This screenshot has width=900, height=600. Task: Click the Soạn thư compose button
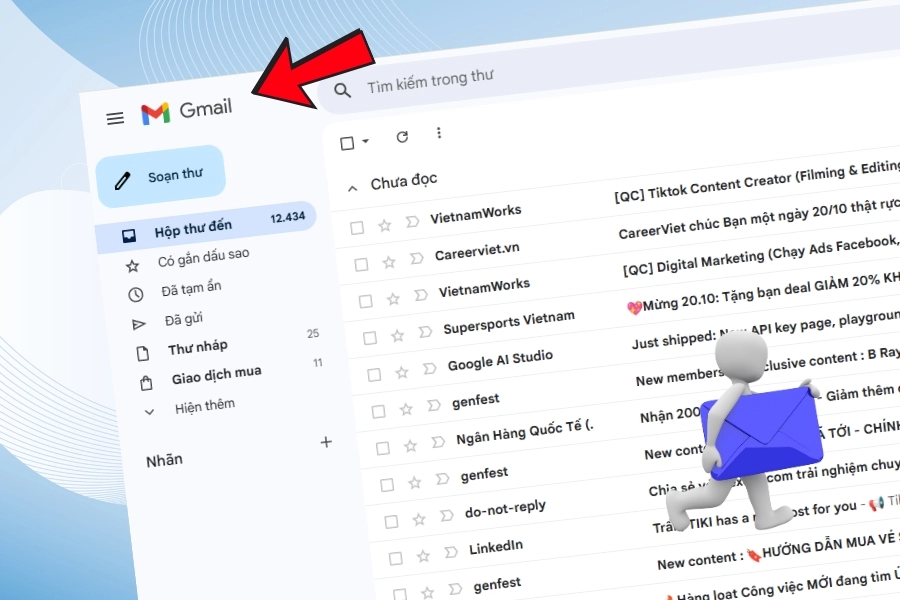pos(162,177)
